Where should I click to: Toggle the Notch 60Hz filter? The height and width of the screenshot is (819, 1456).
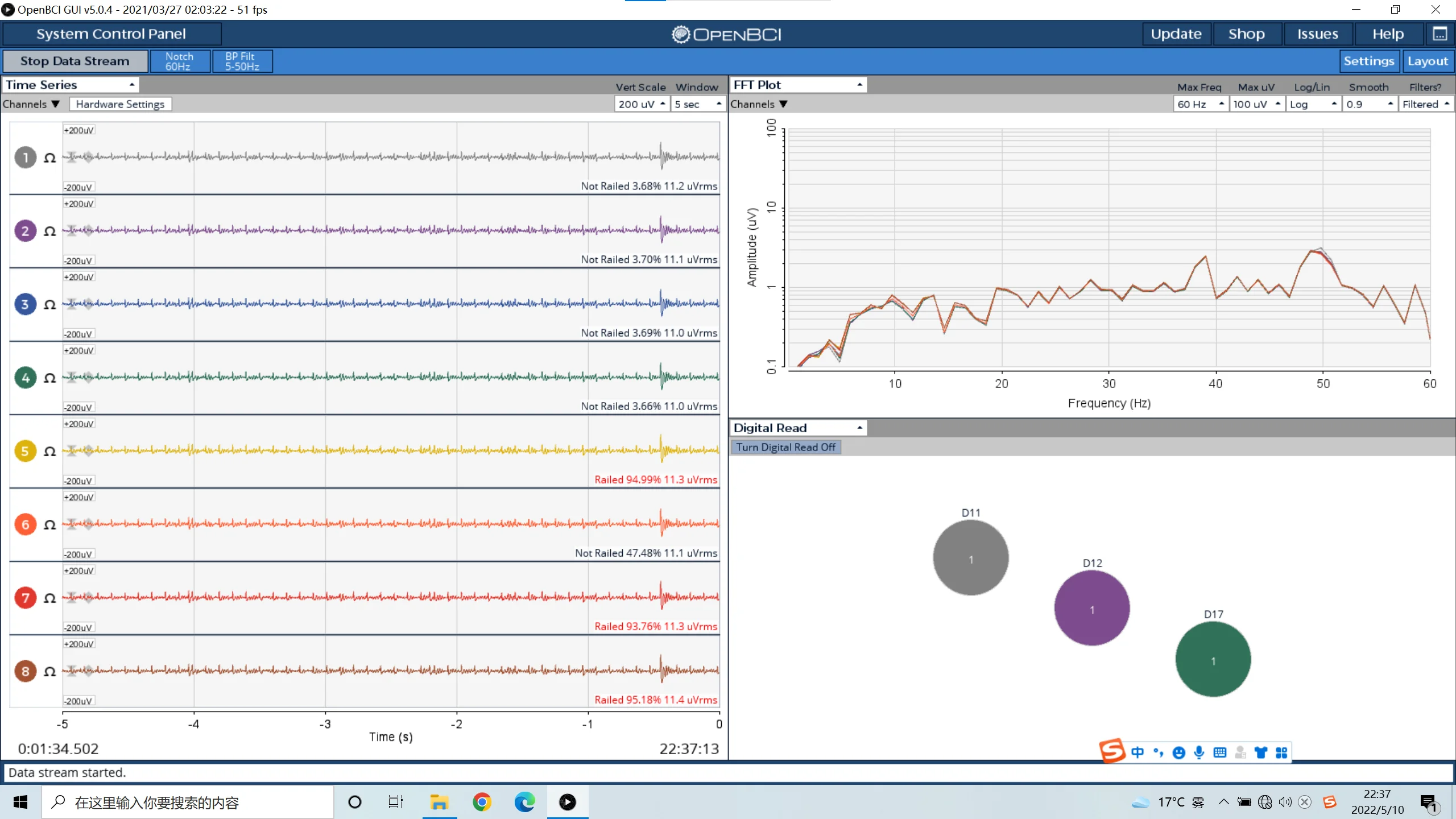(x=179, y=61)
